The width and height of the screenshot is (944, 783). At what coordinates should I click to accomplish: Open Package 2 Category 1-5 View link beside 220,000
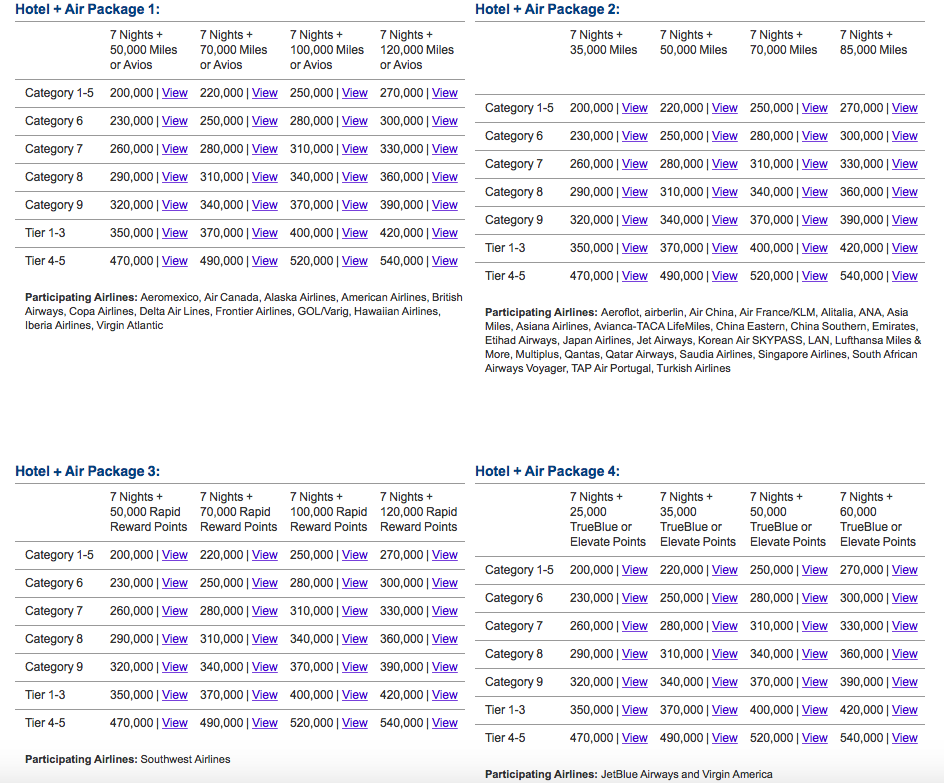pos(725,108)
